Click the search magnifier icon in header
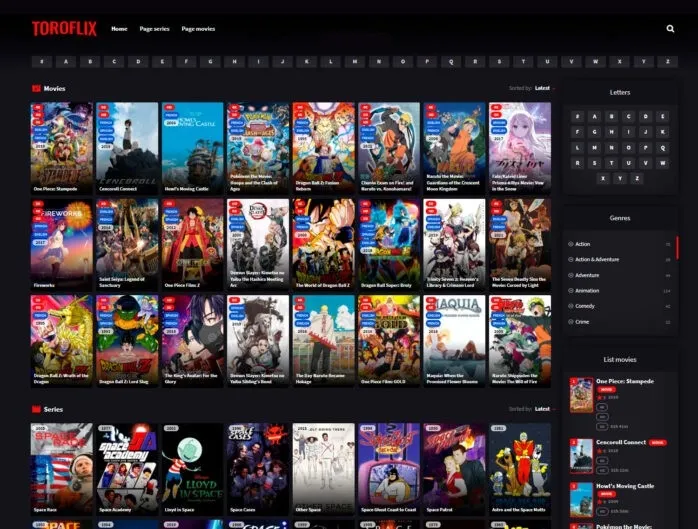This screenshot has width=698, height=529. (670, 29)
